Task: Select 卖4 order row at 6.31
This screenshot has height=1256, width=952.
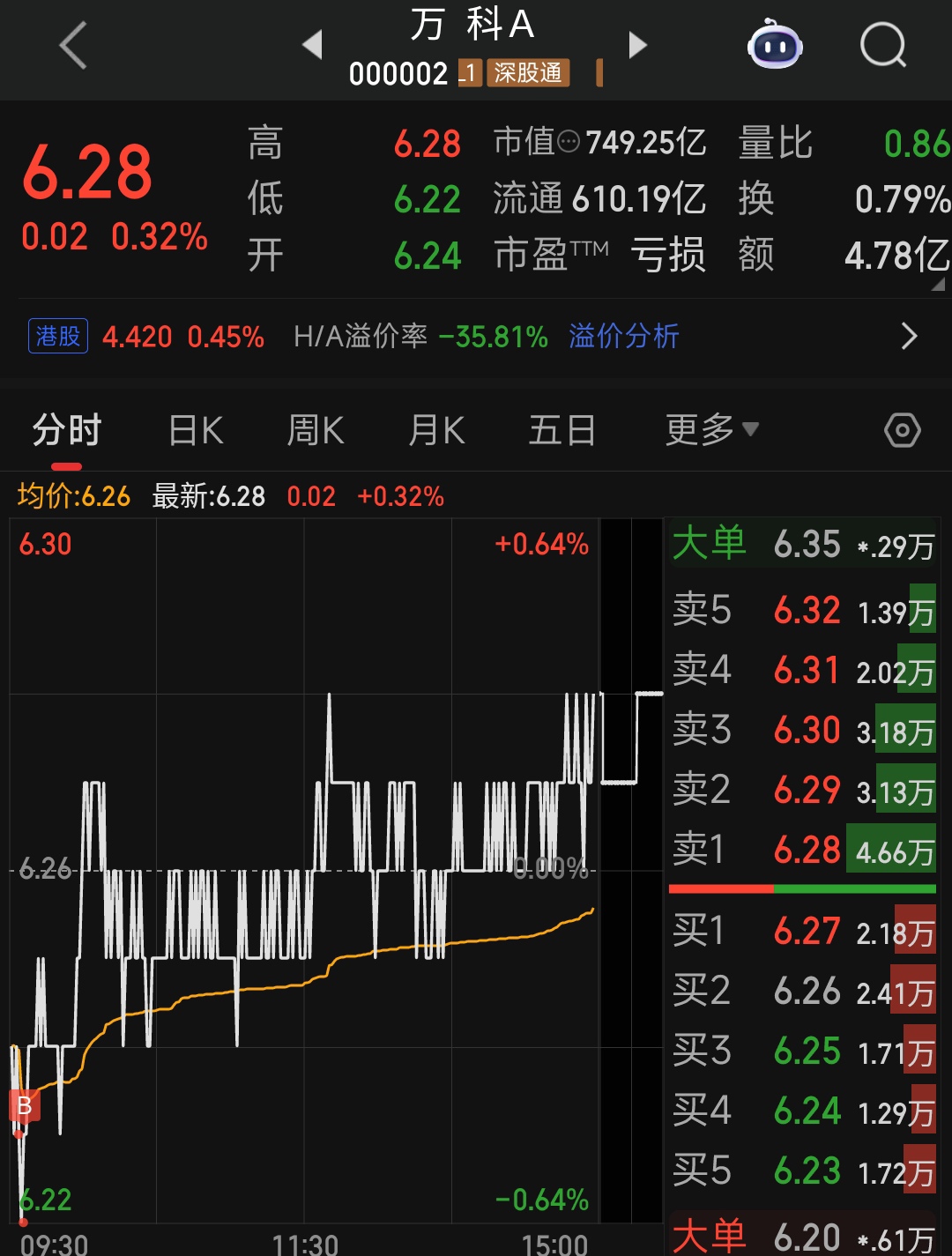Action: (x=803, y=670)
